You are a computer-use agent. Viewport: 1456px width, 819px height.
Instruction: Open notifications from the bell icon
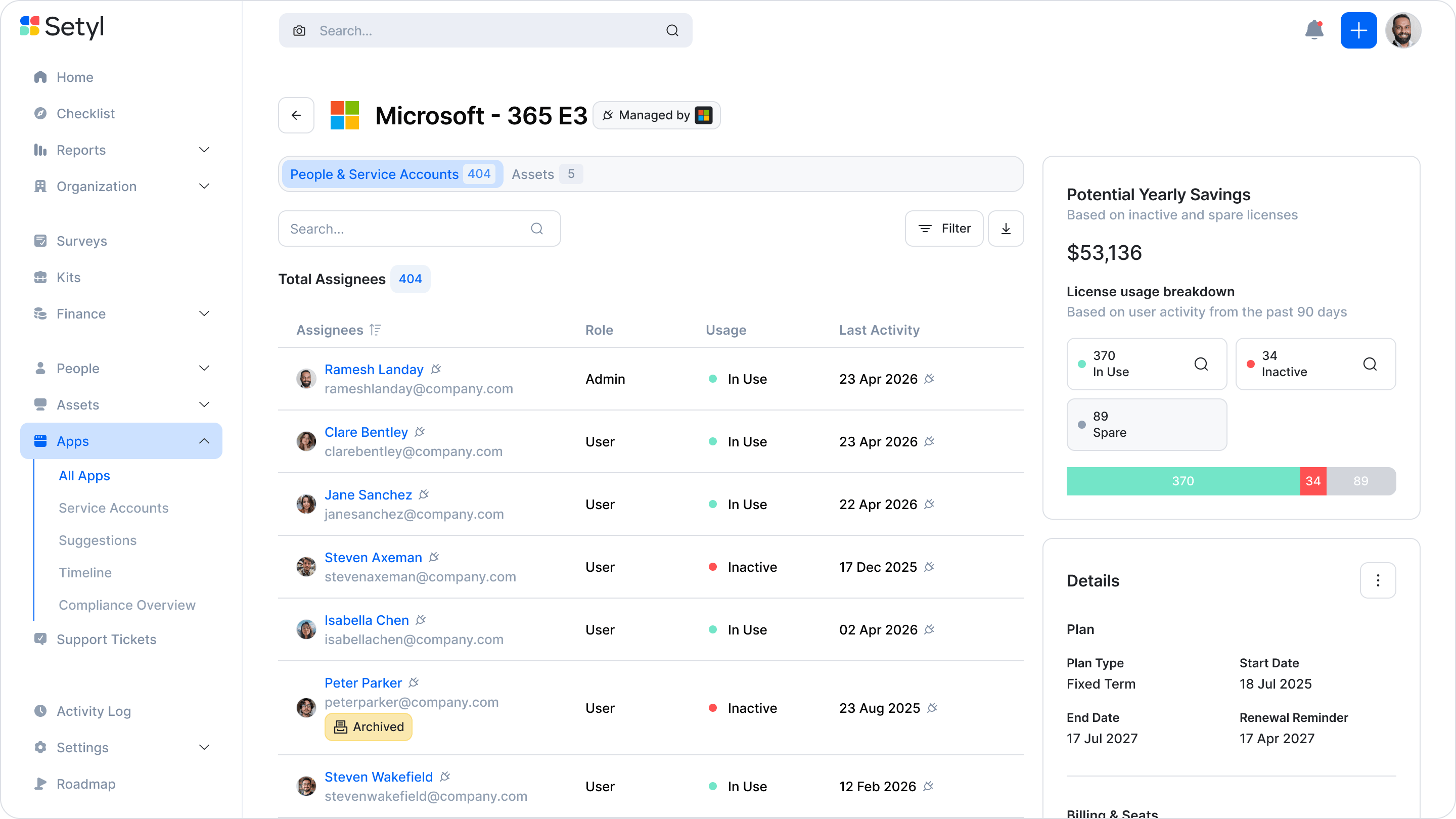click(x=1314, y=30)
